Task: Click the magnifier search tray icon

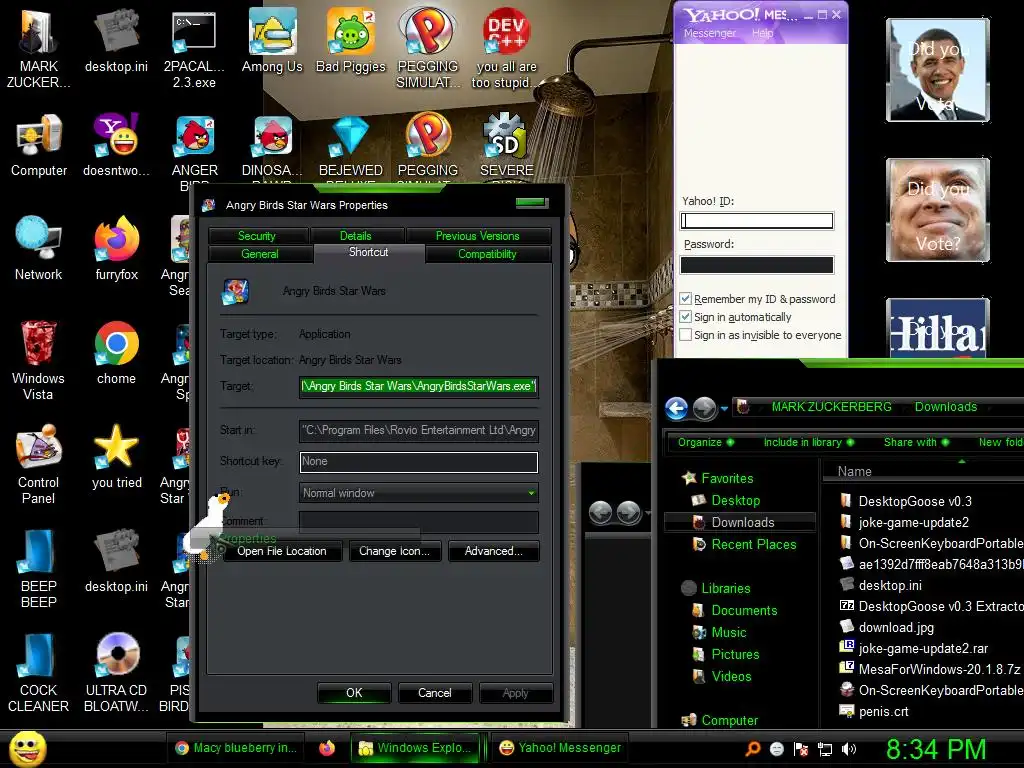Action: pyautogui.click(x=752, y=749)
